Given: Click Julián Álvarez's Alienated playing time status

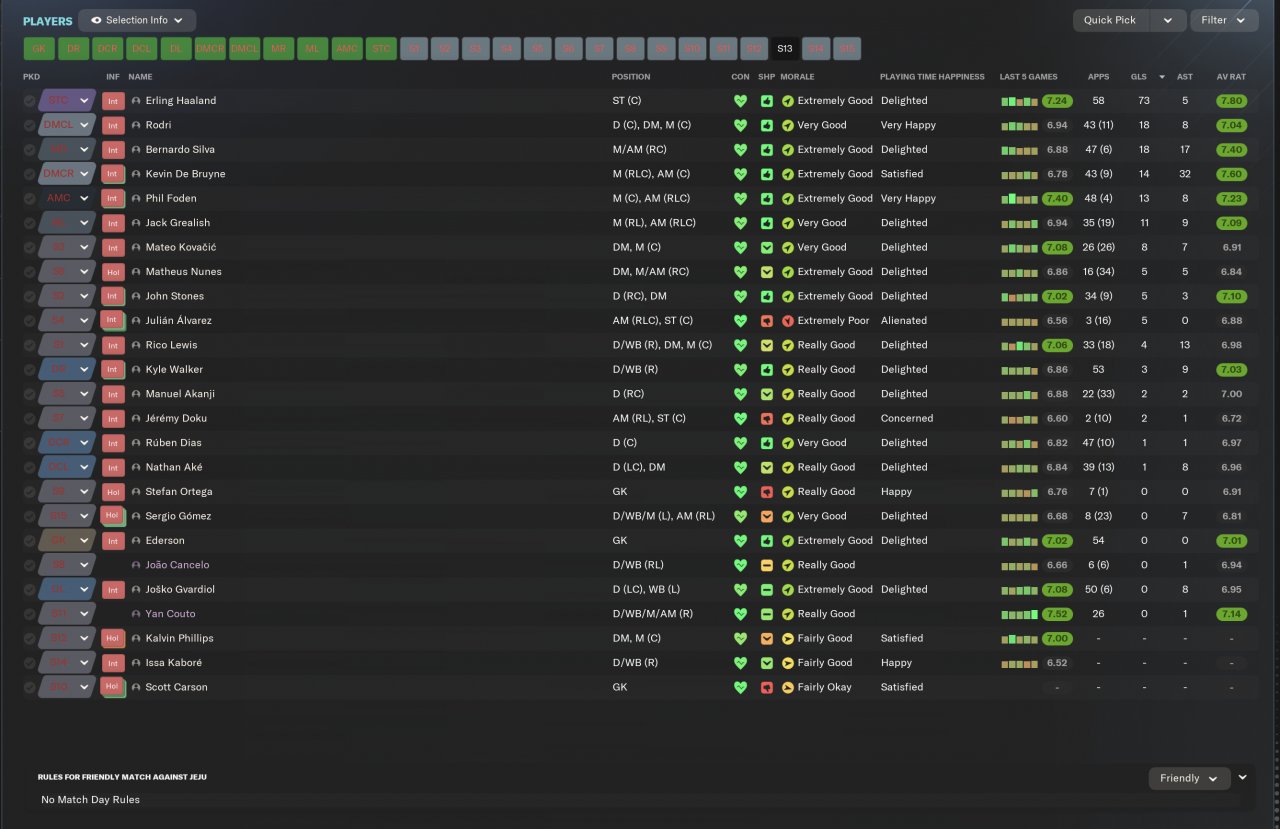Looking at the screenshot, I should (904, 321).
